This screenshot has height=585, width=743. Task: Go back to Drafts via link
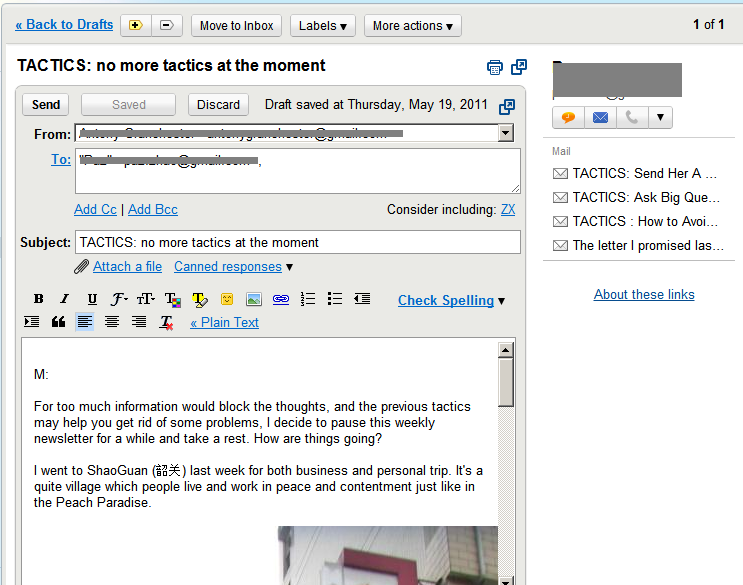point(64,25)
